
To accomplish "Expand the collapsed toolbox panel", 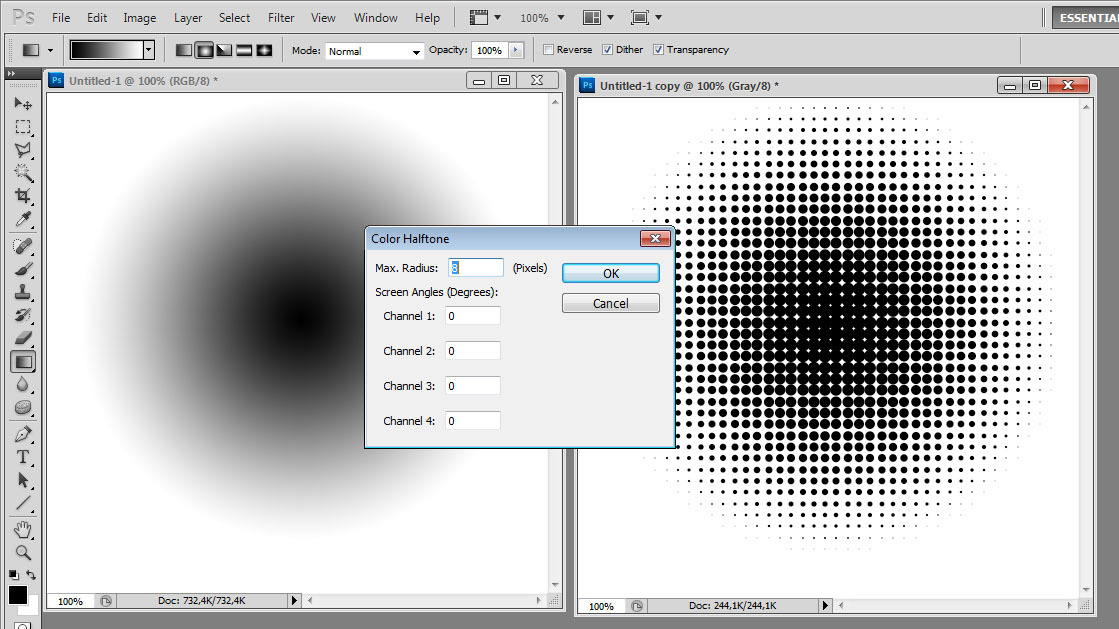I will click(11, 74).
